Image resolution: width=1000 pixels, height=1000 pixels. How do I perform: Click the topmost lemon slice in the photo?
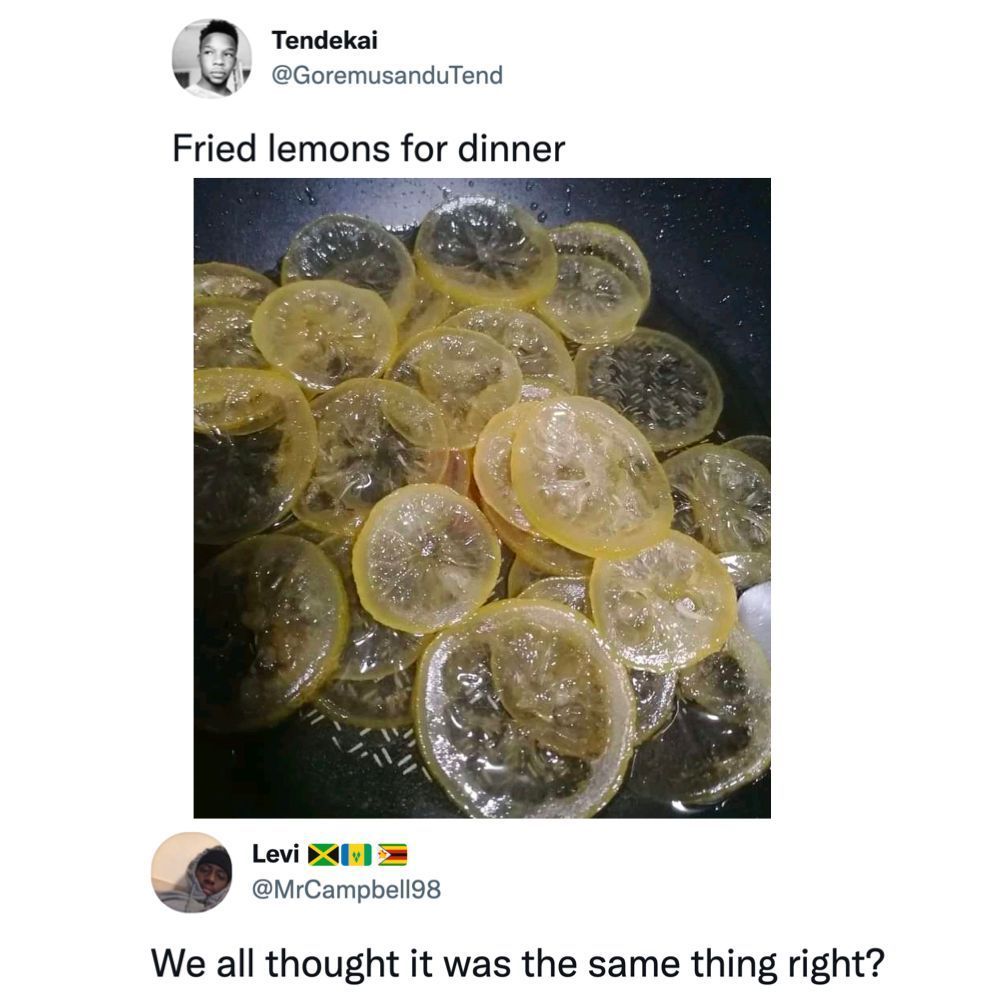485,250
